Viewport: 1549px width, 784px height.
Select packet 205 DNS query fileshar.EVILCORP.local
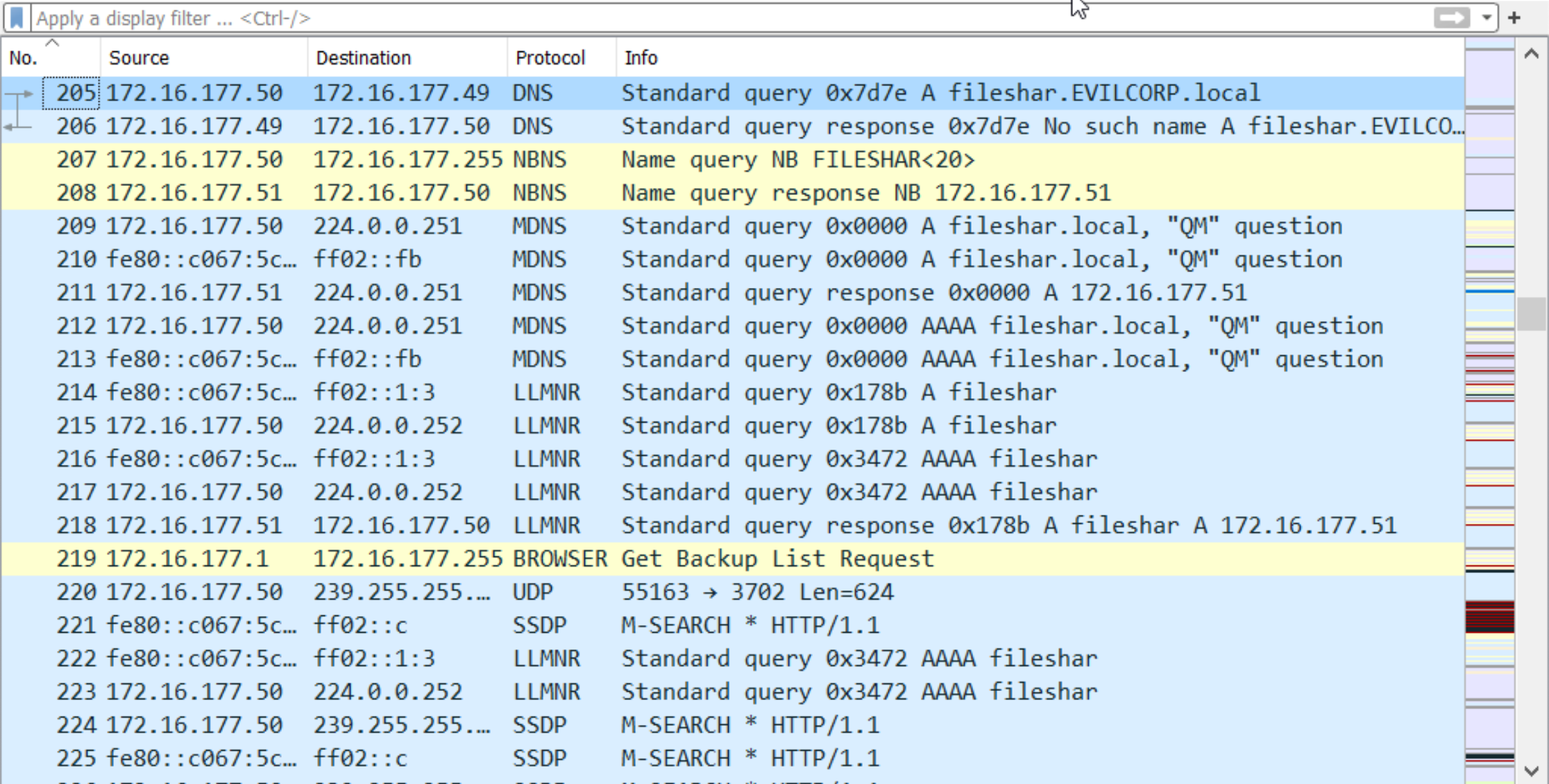pyautogui.click(x=733, y=93)
